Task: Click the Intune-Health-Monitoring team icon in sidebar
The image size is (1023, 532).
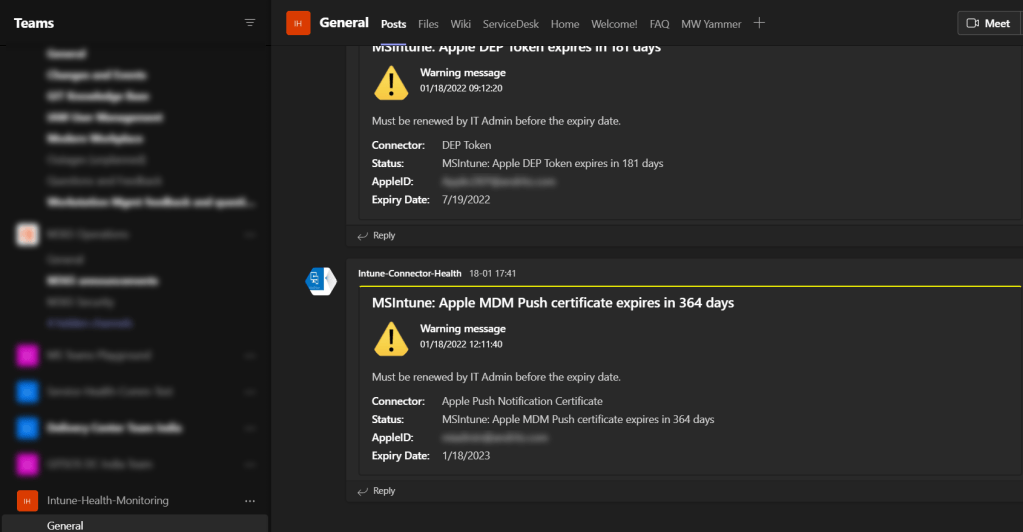Action: click(28, 500)
